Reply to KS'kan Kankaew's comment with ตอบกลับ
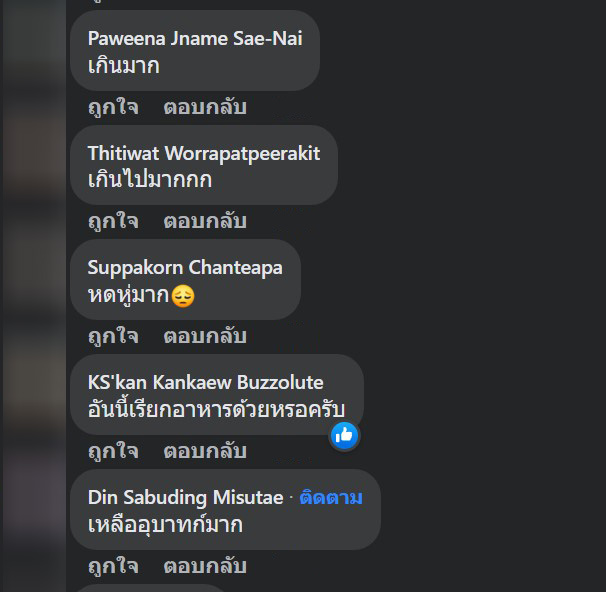 (205, 451)
